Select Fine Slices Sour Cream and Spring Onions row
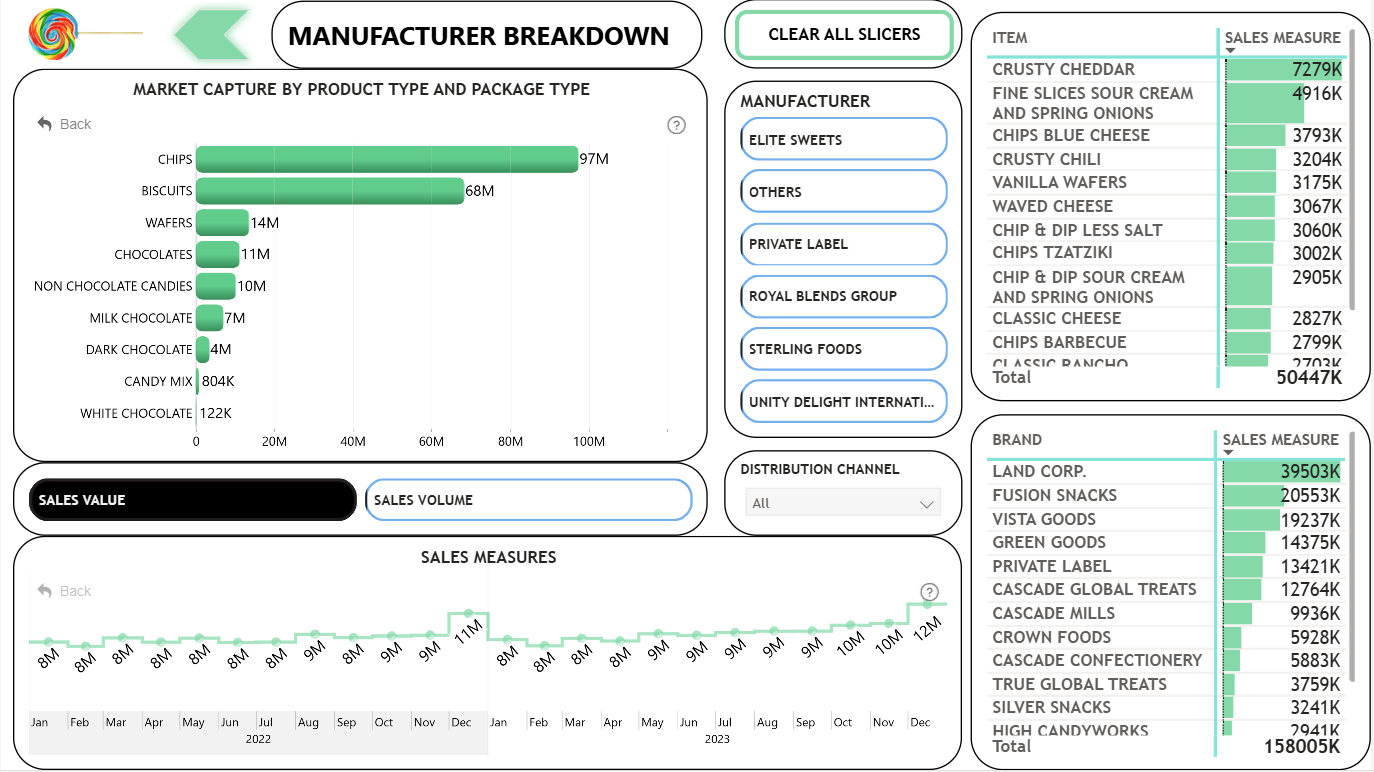 [1167, 103]
